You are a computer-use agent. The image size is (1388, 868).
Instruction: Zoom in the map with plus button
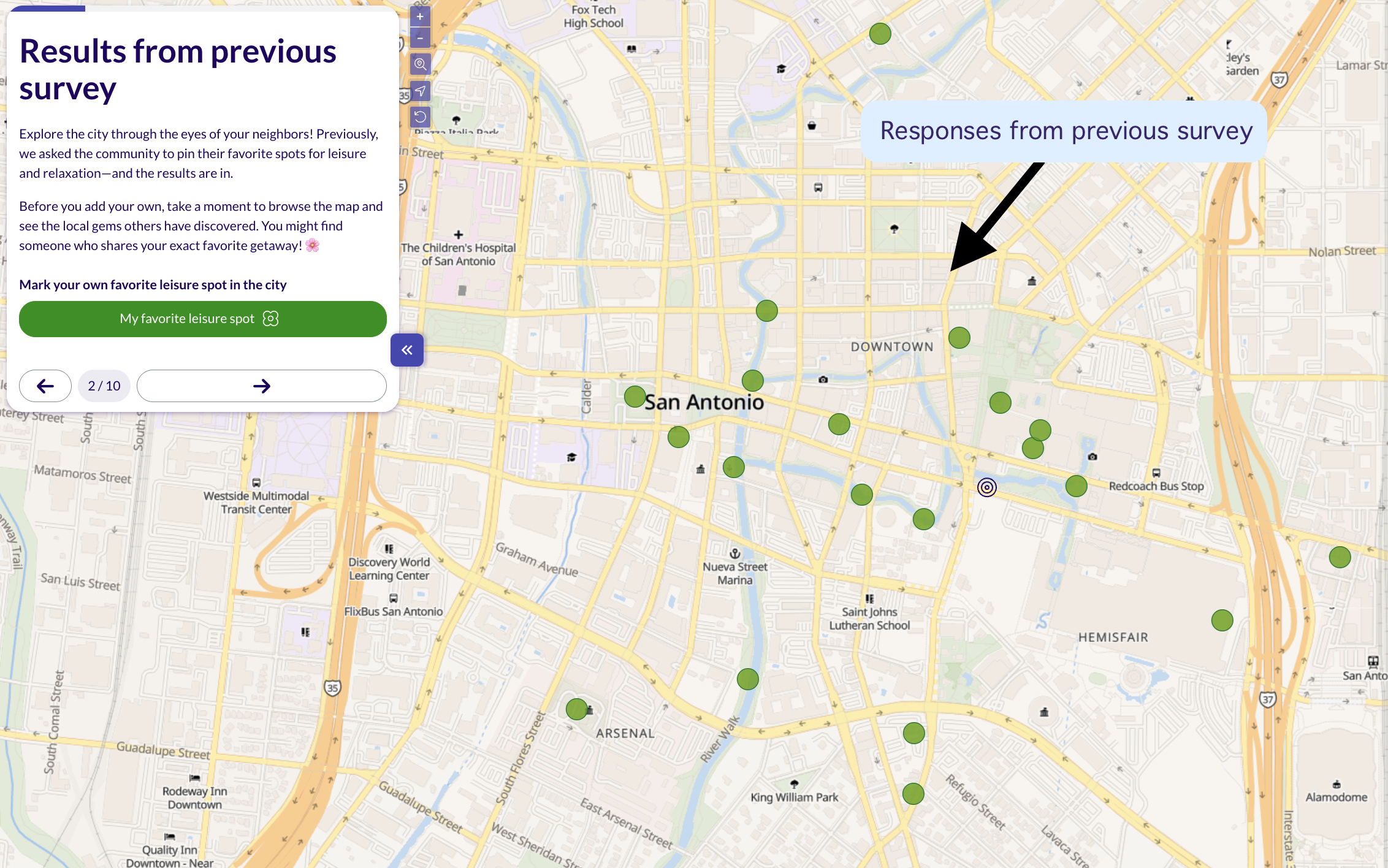pyautogui.click(x=420, y=17)
